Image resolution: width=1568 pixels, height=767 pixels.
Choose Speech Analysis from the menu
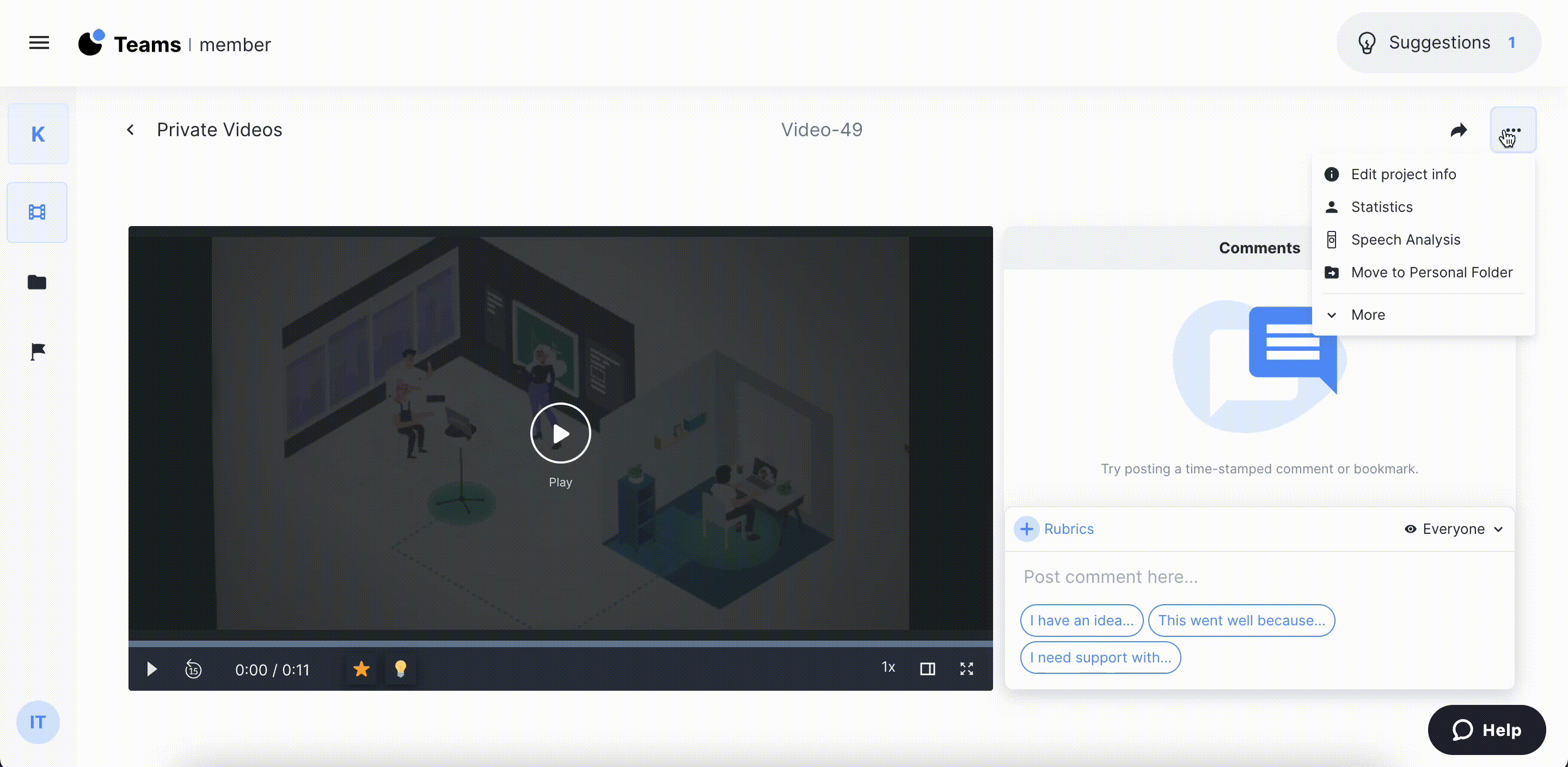1405,240
